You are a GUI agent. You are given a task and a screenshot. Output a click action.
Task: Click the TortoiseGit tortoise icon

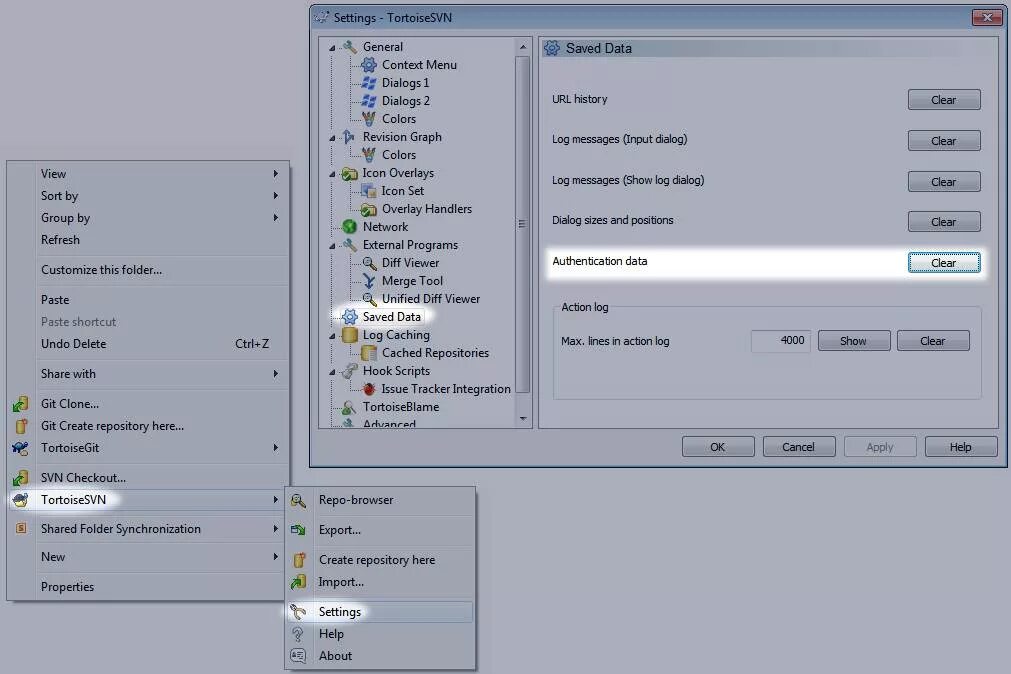point(21,448)
